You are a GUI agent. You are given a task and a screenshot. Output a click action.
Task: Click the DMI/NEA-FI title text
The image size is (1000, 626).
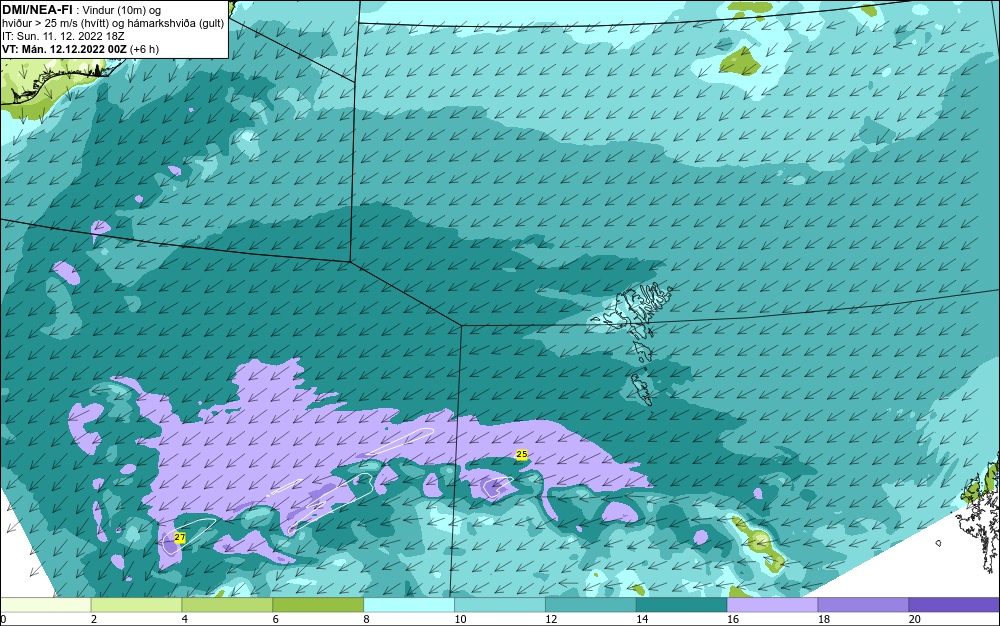click(x=36, y=9)
